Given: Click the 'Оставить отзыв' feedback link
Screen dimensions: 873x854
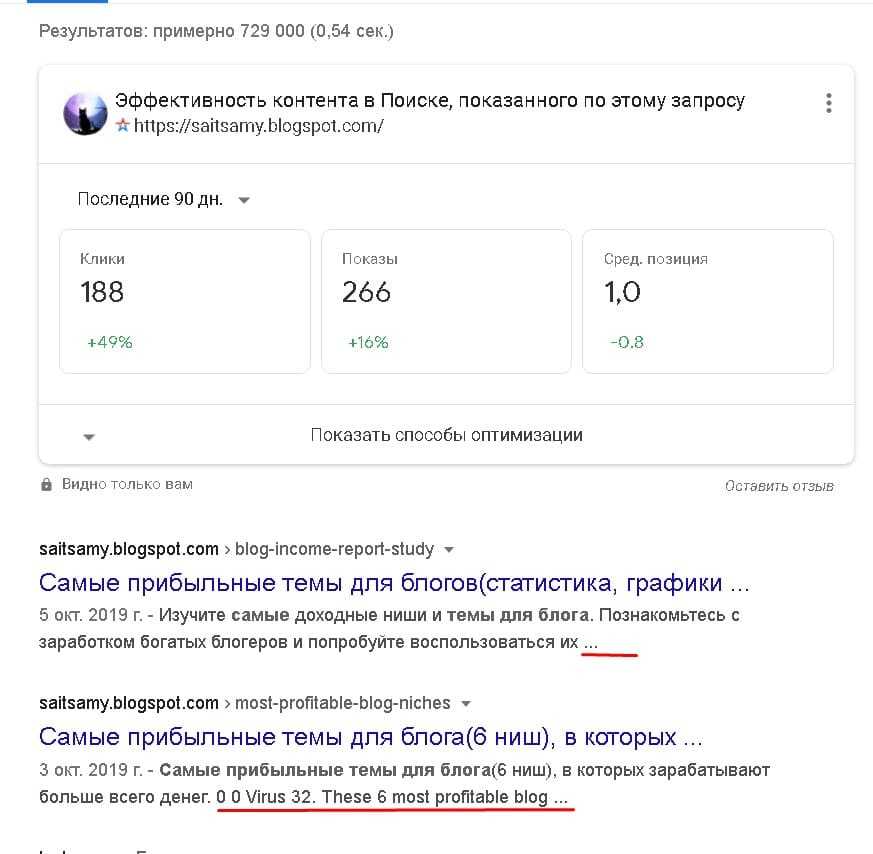Looking at the screenshot, I should pos(779,486).
